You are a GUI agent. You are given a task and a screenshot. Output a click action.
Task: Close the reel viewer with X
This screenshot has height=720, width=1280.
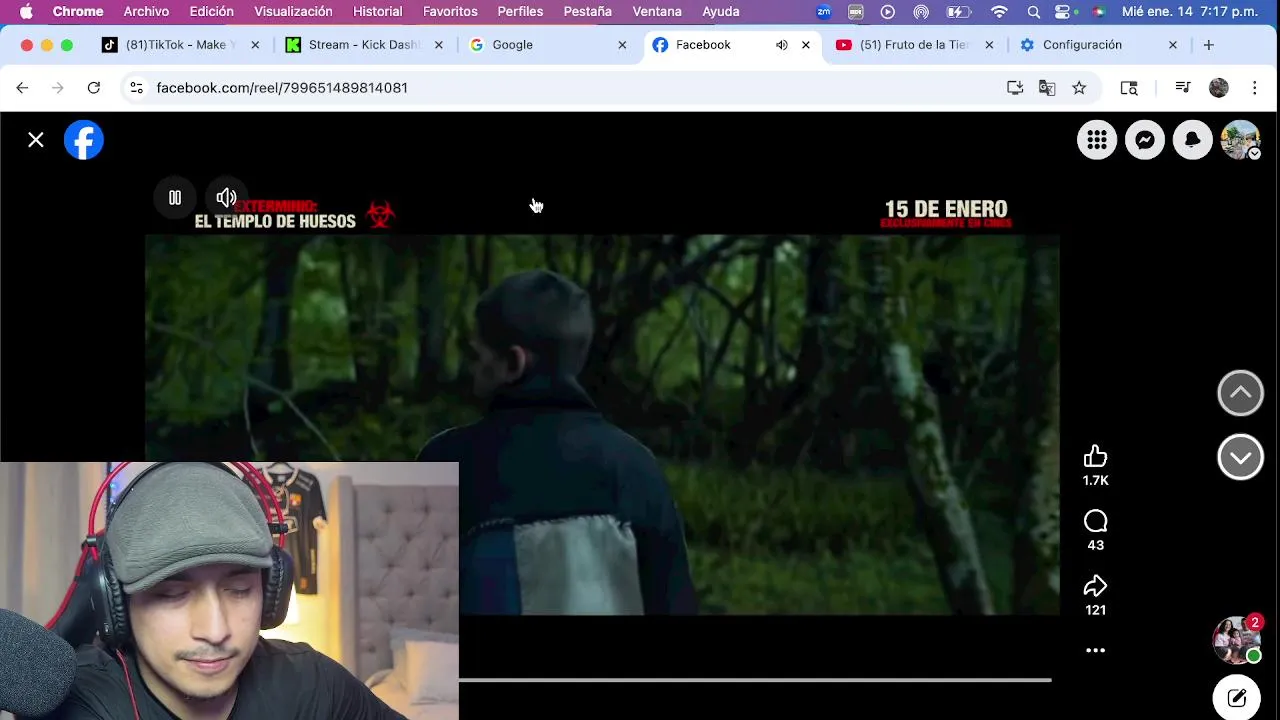coord(36,140)
